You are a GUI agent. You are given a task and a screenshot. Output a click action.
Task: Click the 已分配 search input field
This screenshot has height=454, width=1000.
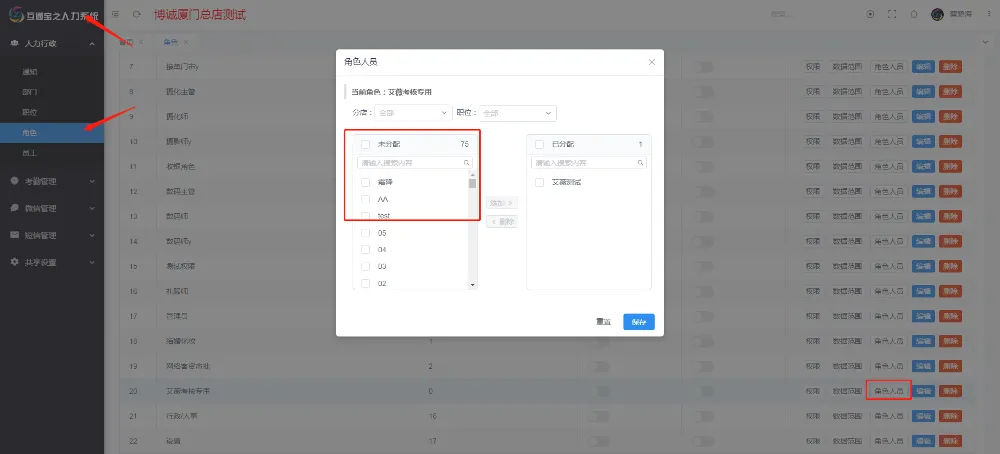(x=588, y=162)
